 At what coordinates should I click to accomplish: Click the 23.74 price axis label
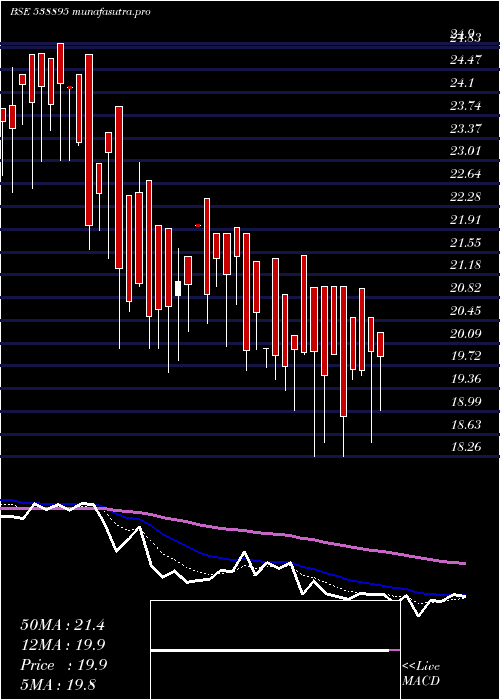(x=466, y=106)
